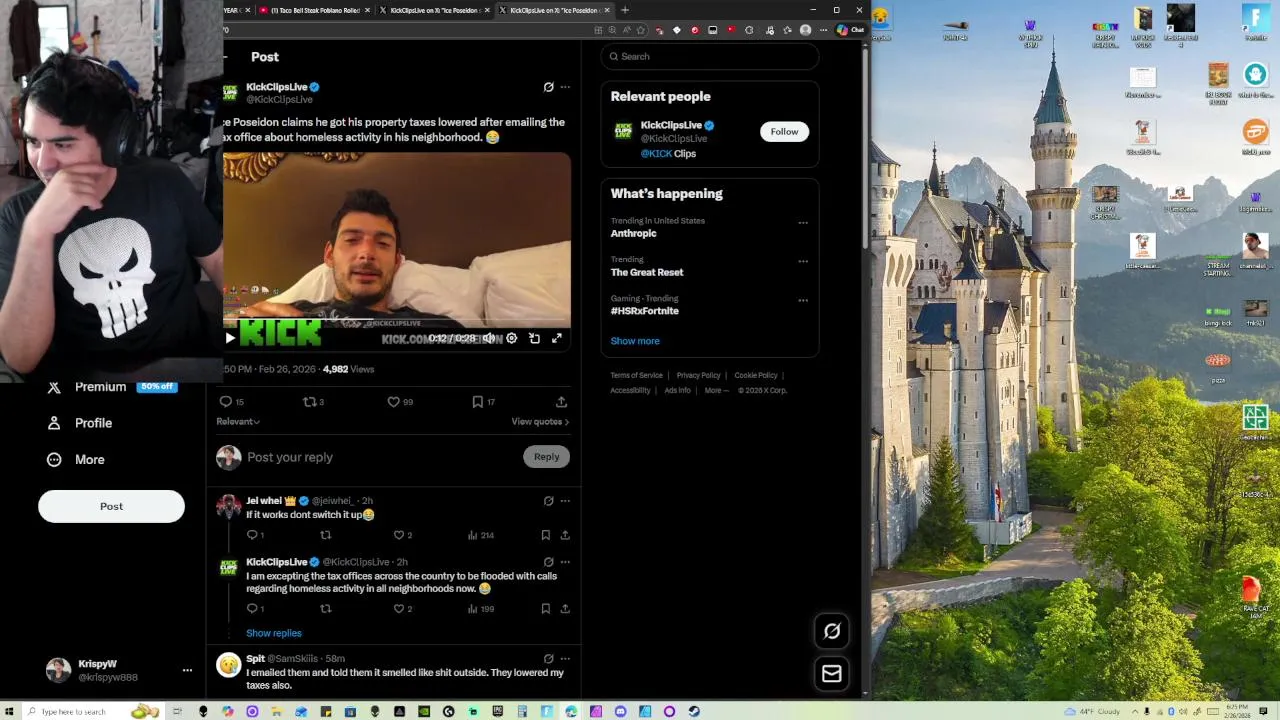Click the Reply button
This screenshot has width=1280, height=720.
coord(546,457)
